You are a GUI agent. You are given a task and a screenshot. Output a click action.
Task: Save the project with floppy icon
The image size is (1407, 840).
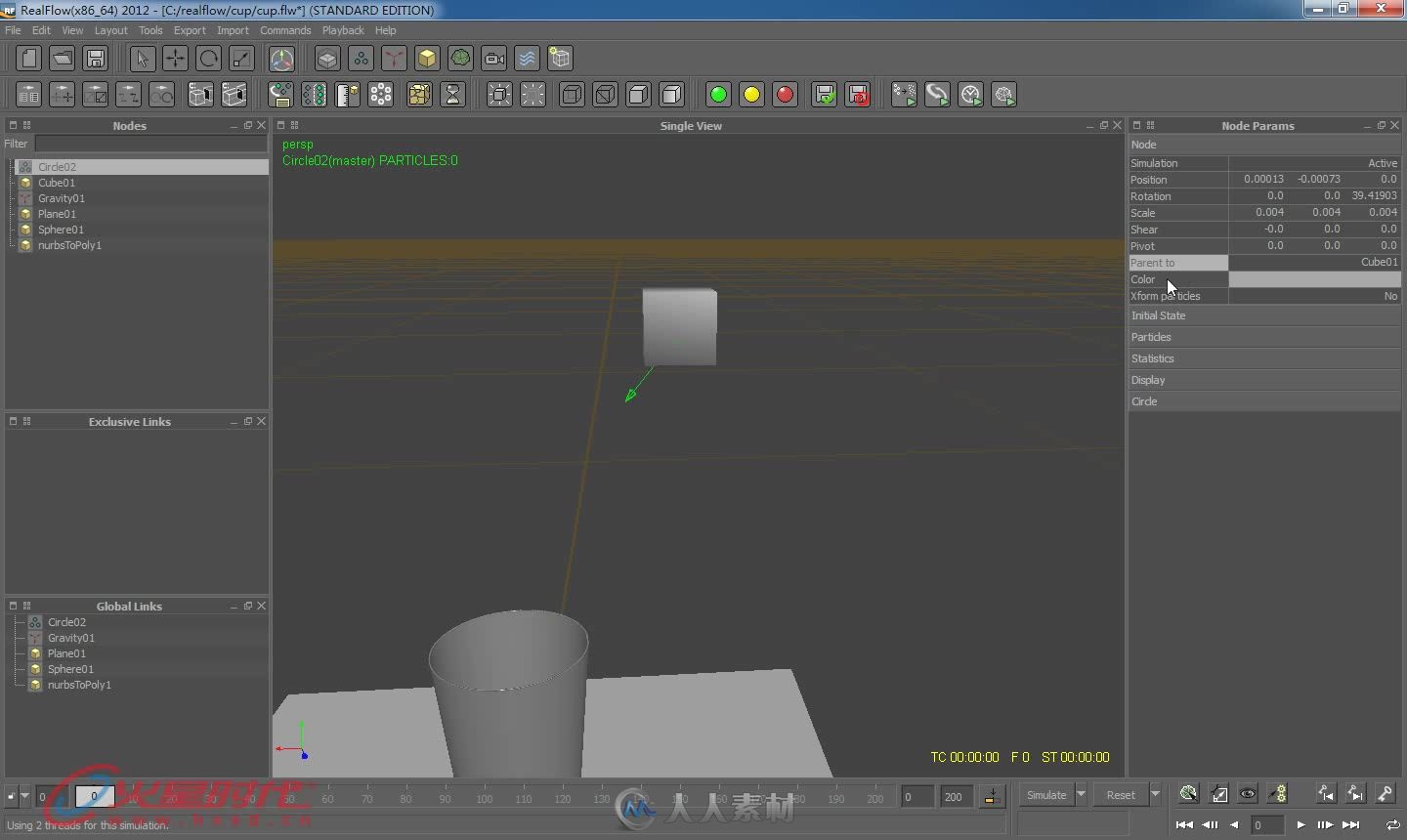96,59
